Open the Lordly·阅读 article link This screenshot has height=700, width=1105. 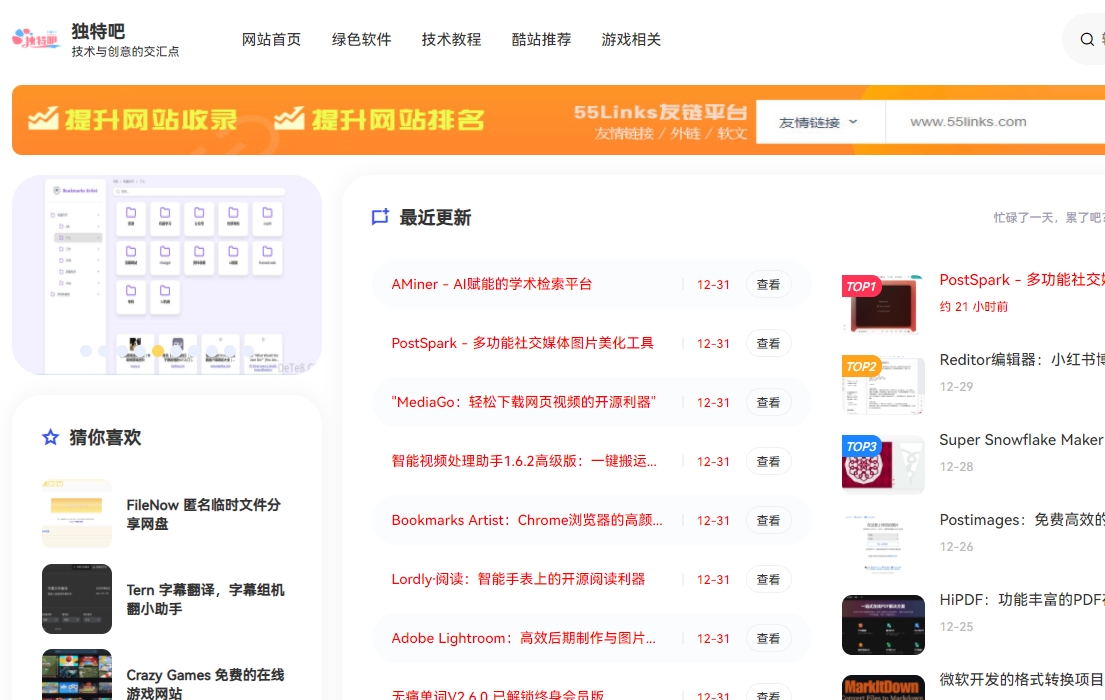tap(518, 579)
